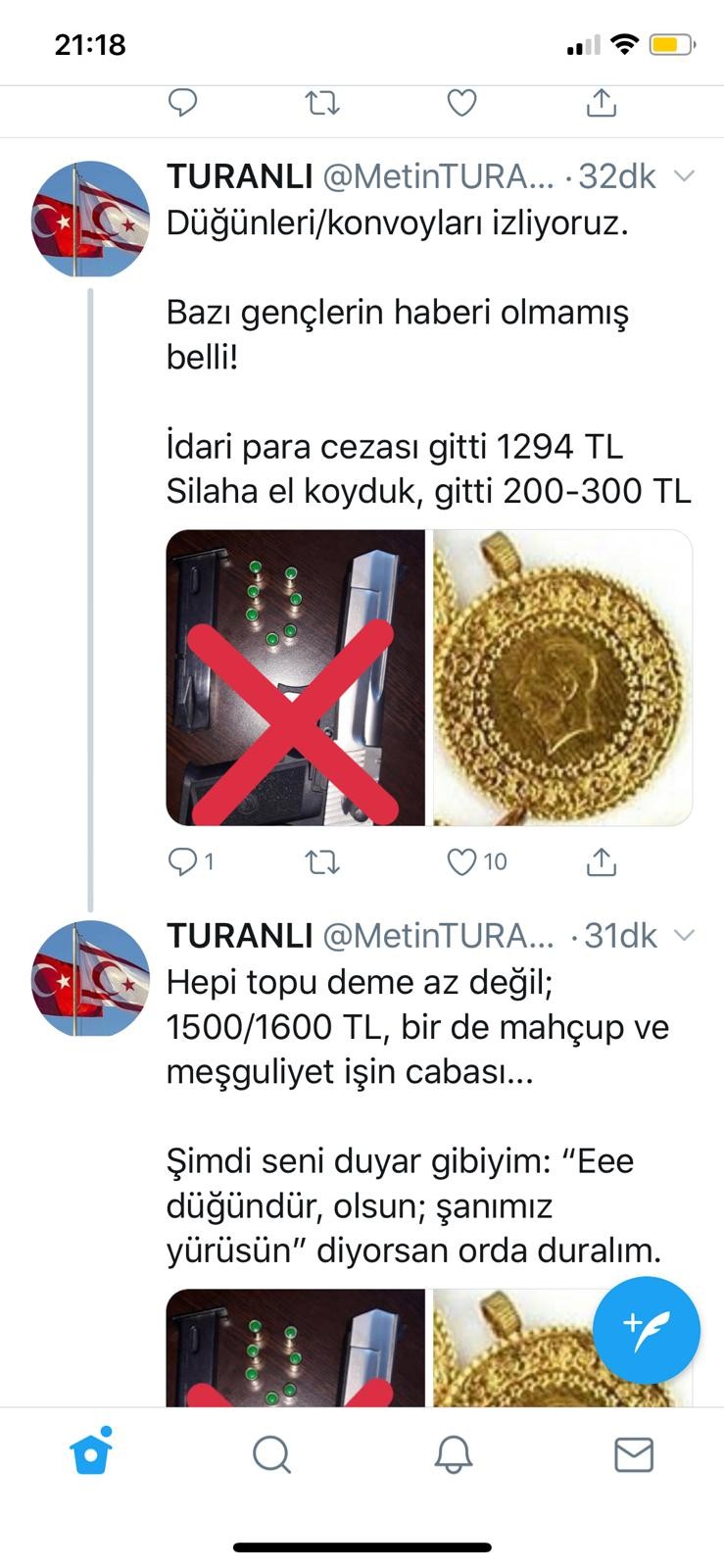Share the 32dk tweet via share icon
The width and height of the screenshot is (724, 1568).
(x=601, y=861)
